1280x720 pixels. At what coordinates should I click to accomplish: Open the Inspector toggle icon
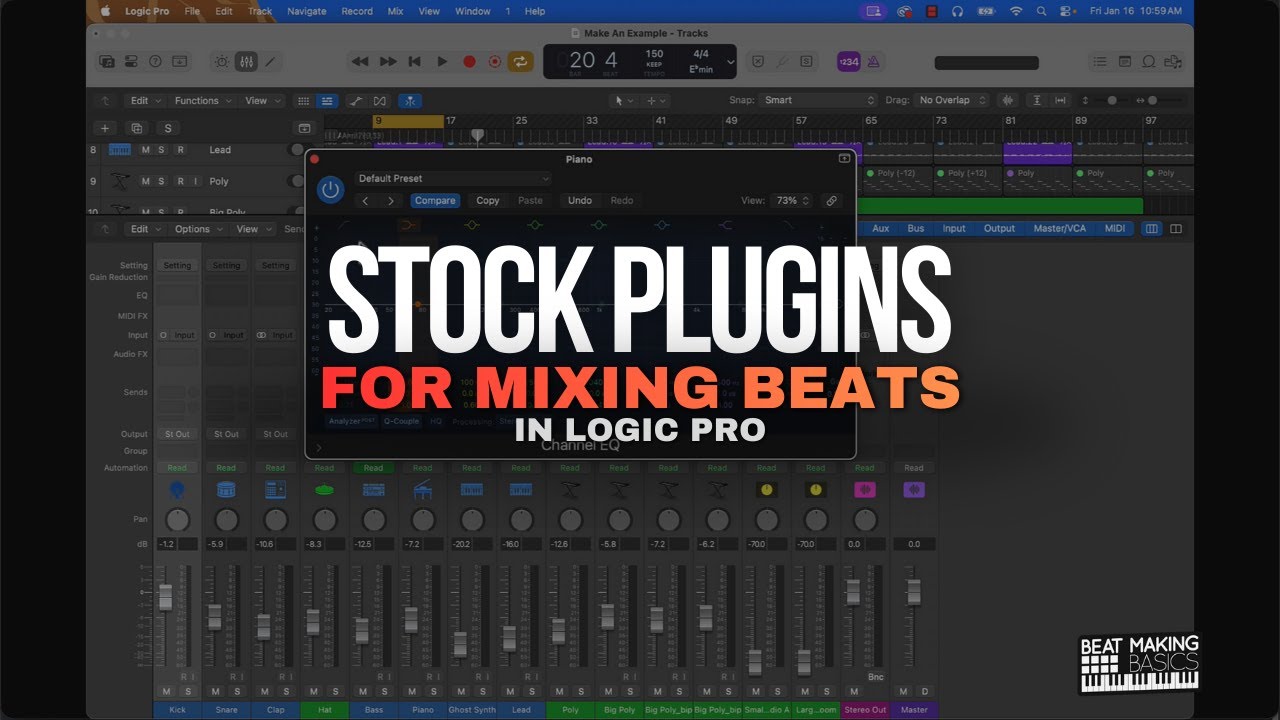131,61
